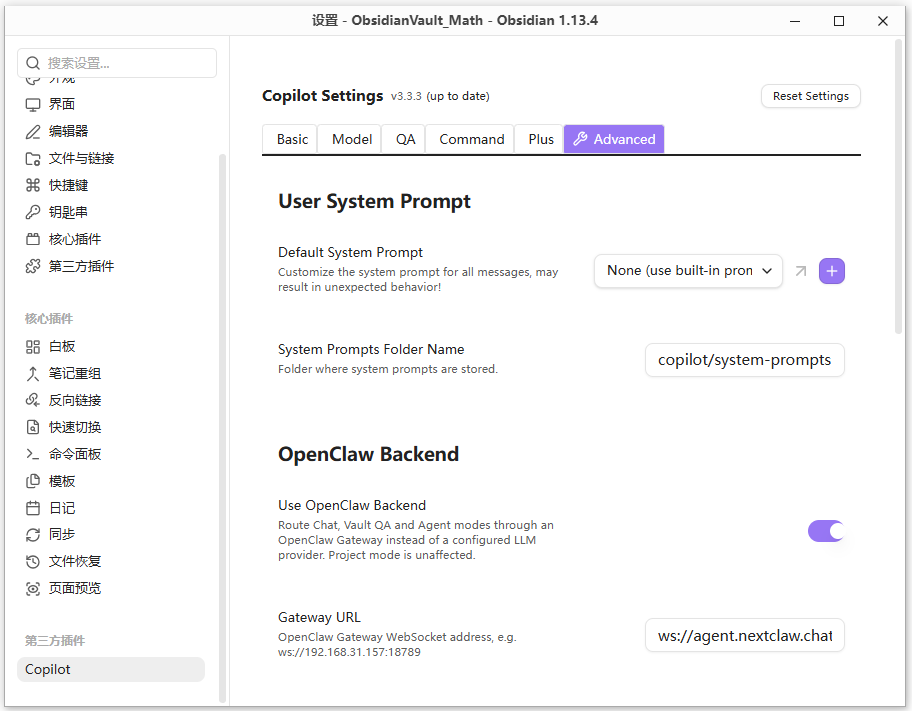Click the 钥匙串 key icon
912x711 pixels.
tap(33, 212)
